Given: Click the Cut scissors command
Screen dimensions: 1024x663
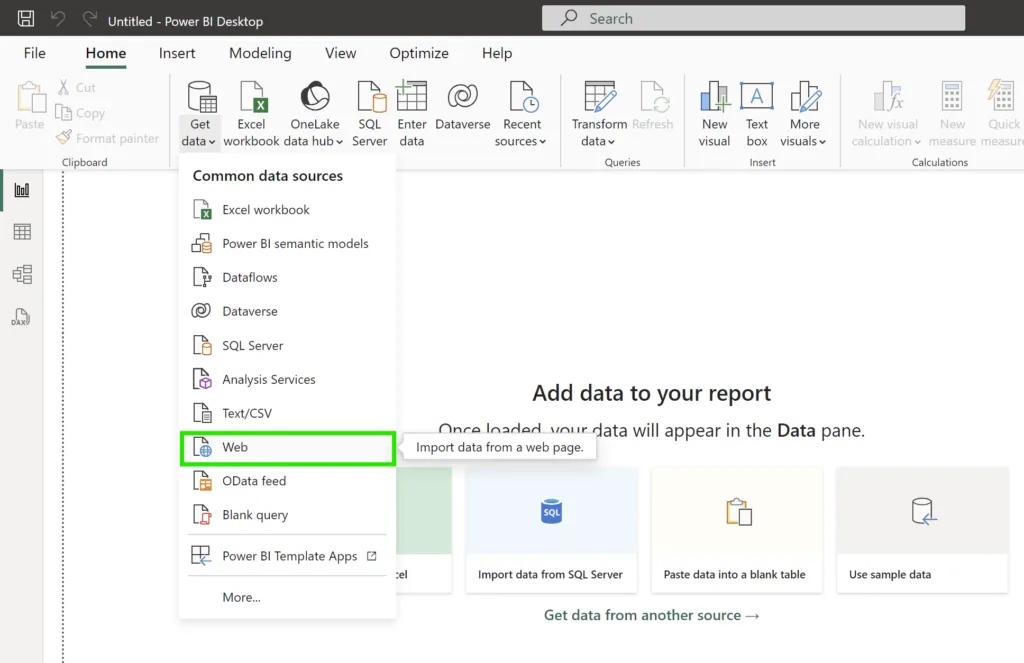Looking at the screenshot, I should (x=76, y=87).
